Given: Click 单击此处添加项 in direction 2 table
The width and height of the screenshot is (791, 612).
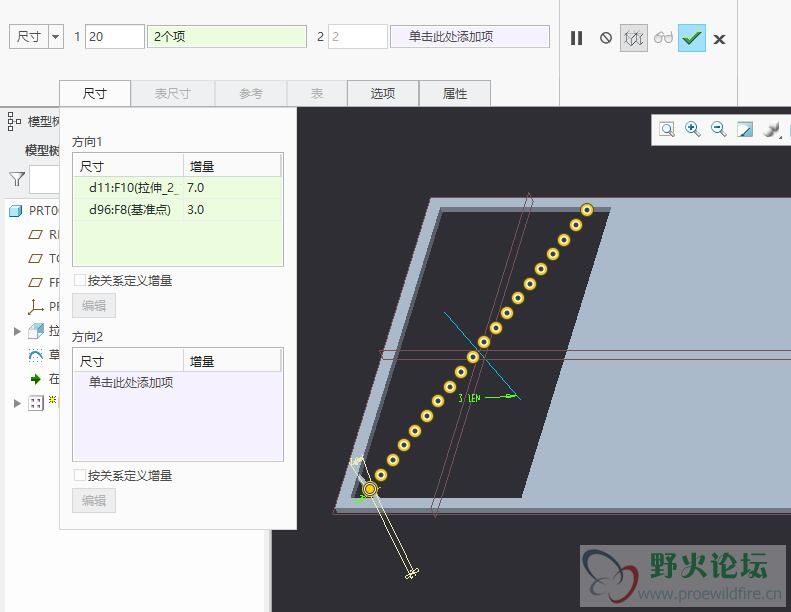Looking at the screenshot, I should point(131,382).
